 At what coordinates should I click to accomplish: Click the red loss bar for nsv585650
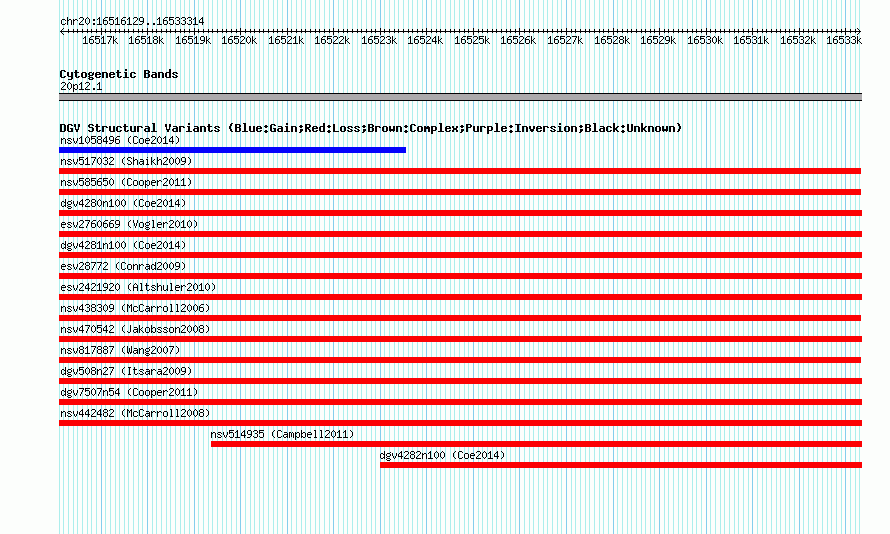[x=460, y=192]
